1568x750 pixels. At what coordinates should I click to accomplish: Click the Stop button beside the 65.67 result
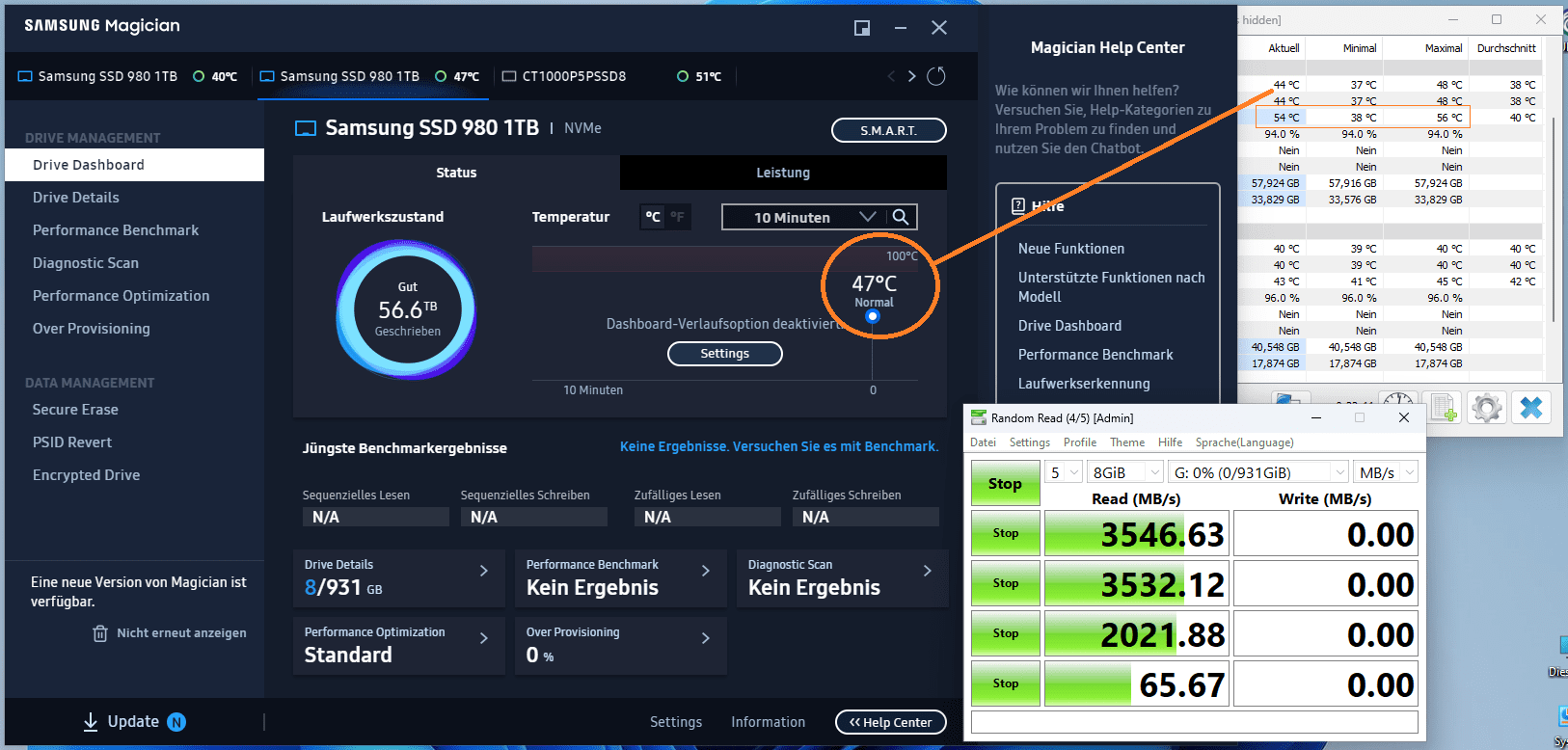click(x=1005, y=683)
